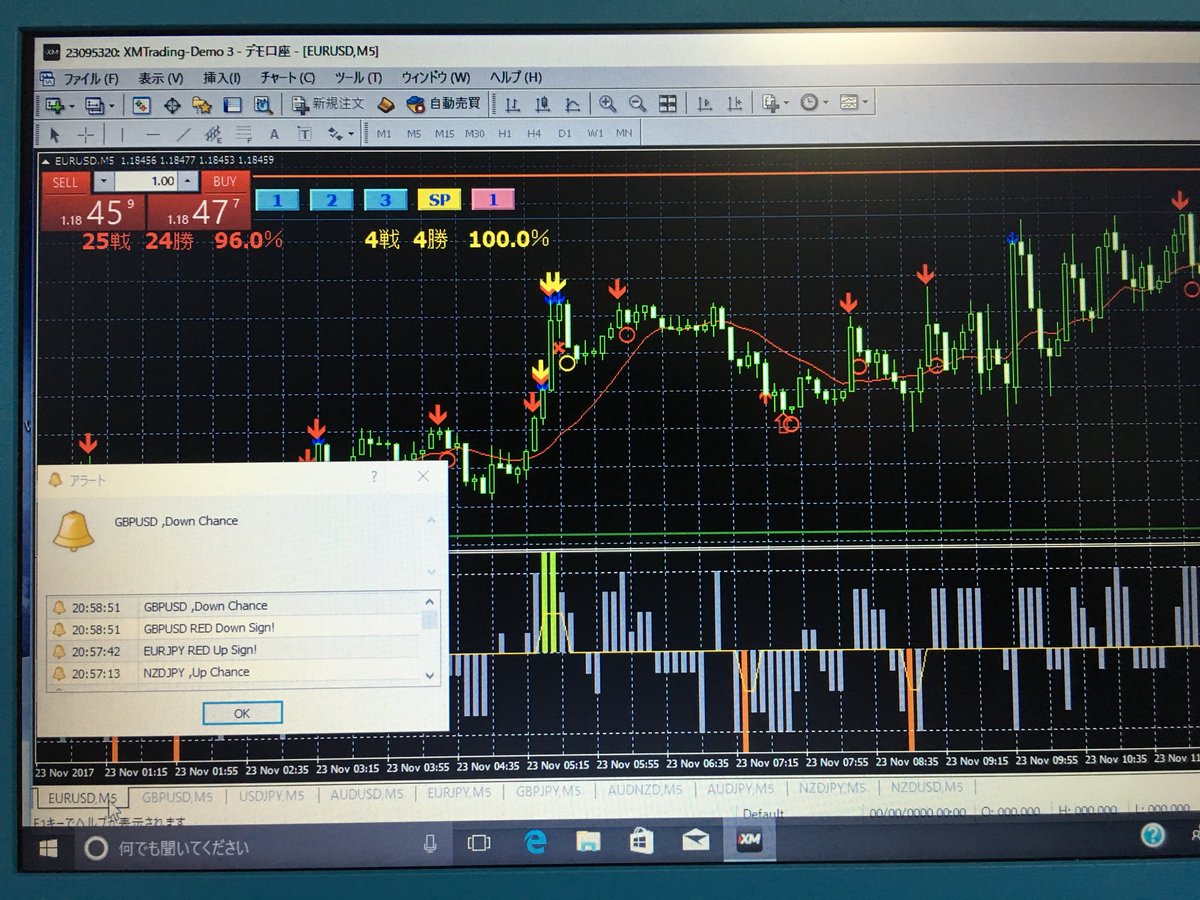Toggle chart auto scroll icon
The width and height of the screenshot is (1200, 900).
point(704,104)
